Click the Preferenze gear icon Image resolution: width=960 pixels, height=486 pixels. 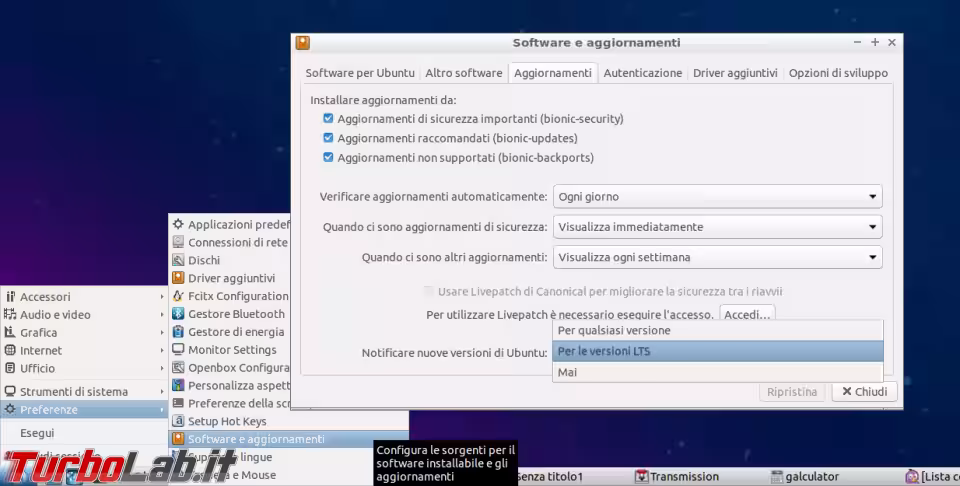[10, 409]
